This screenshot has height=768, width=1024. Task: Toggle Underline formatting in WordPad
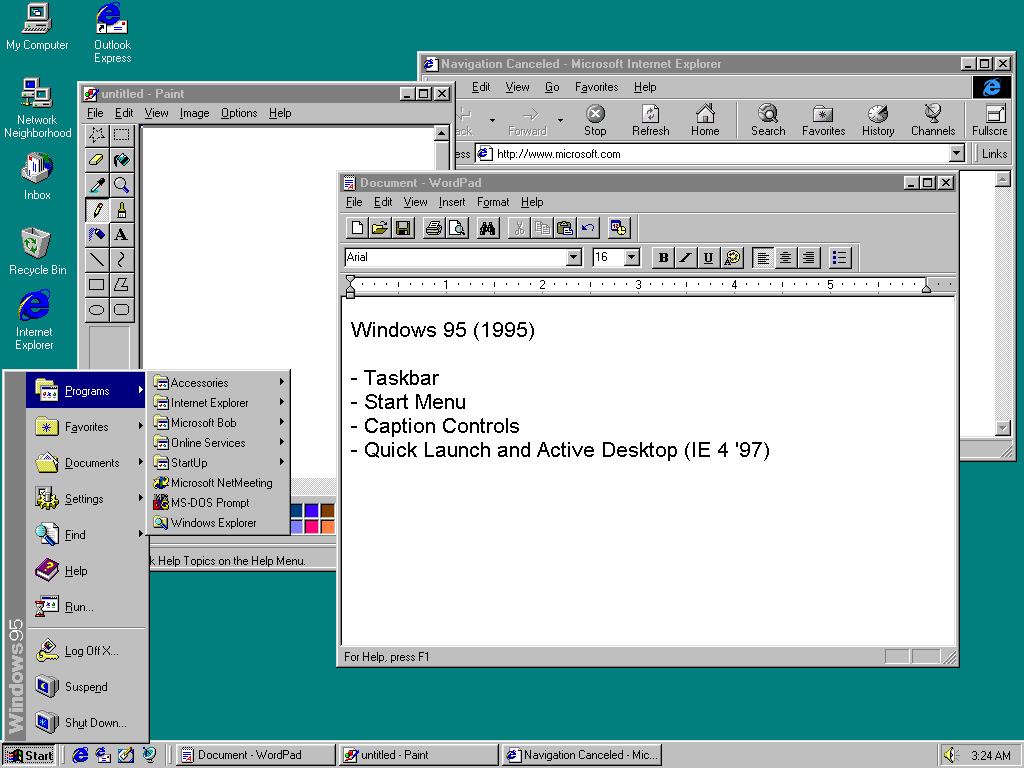coord(708,258)
